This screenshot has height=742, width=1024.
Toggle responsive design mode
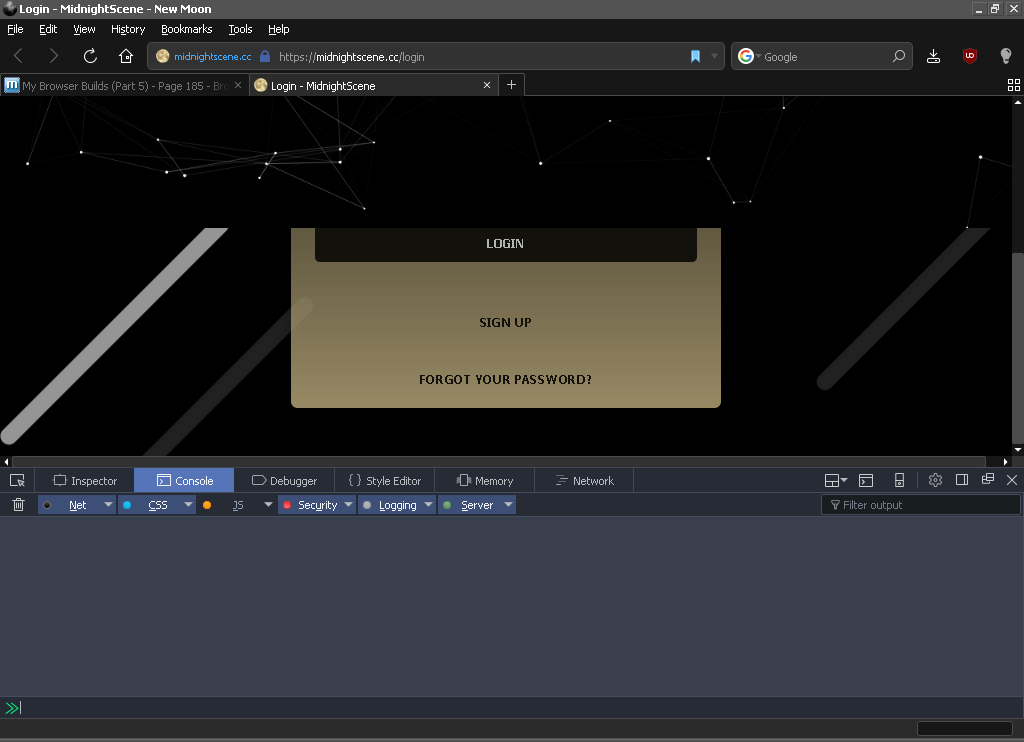point(899,480)
